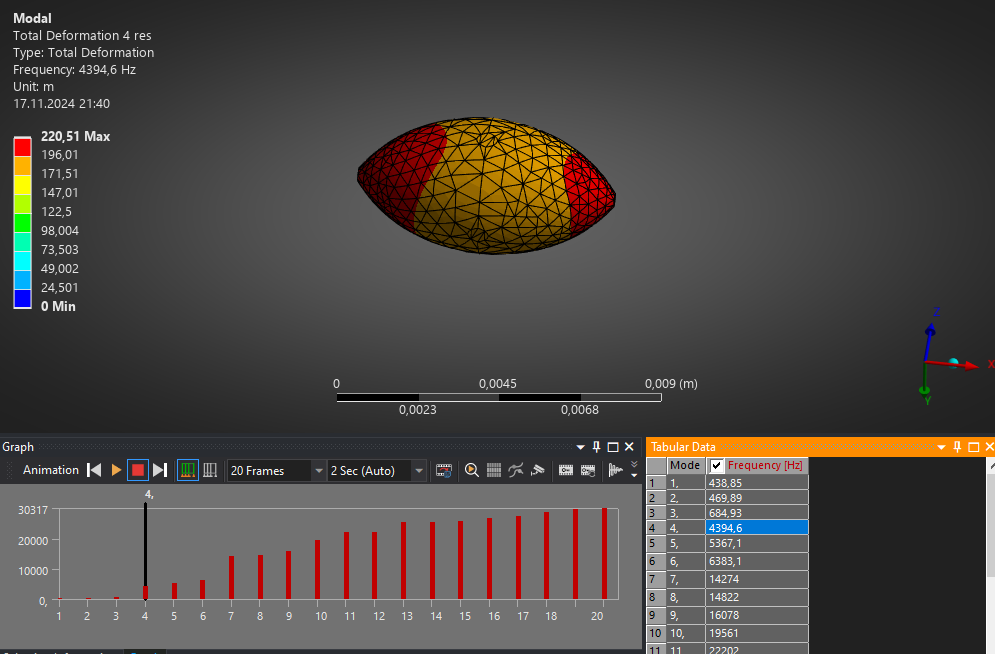Open the 20 Frames dropdown

click(318, 471)
